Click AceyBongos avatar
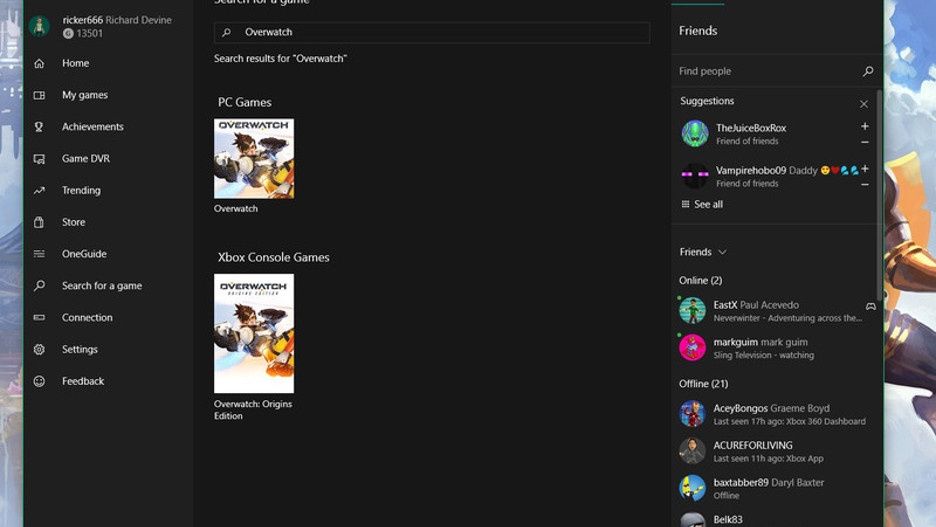Screen dimensions: 936x527 [692, 414]
